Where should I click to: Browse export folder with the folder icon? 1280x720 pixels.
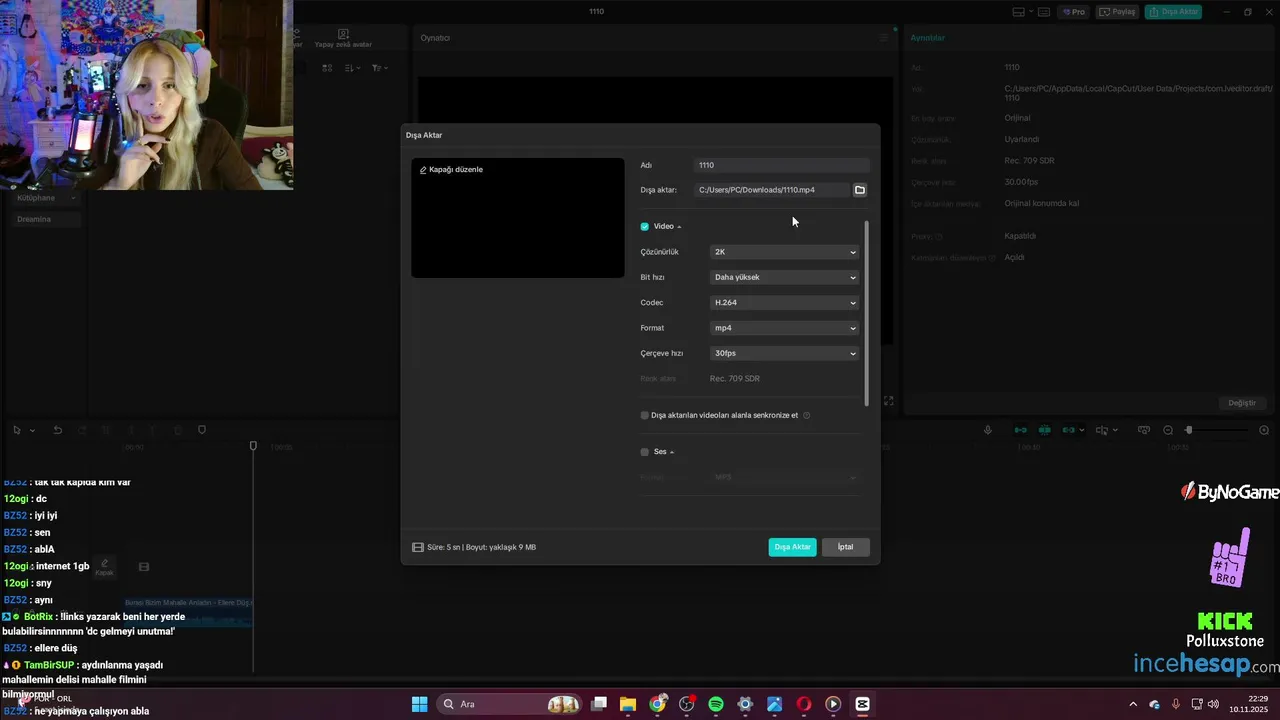(x=859, y=190)
